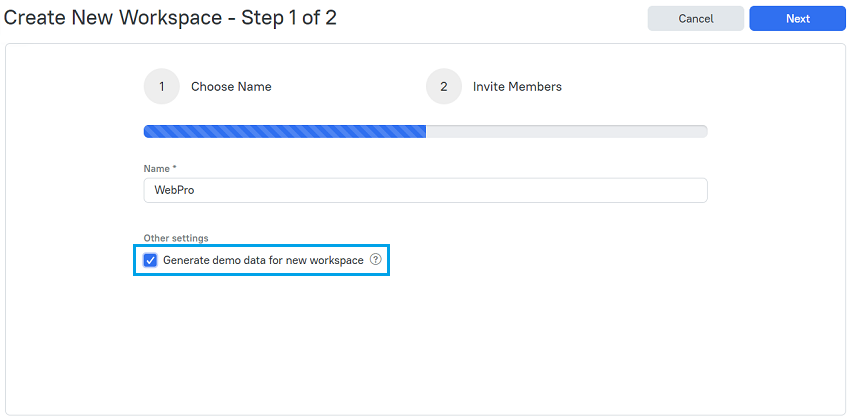Click the Next button
The height and width of the screenshot is (418, 850).
click(797, 18)
